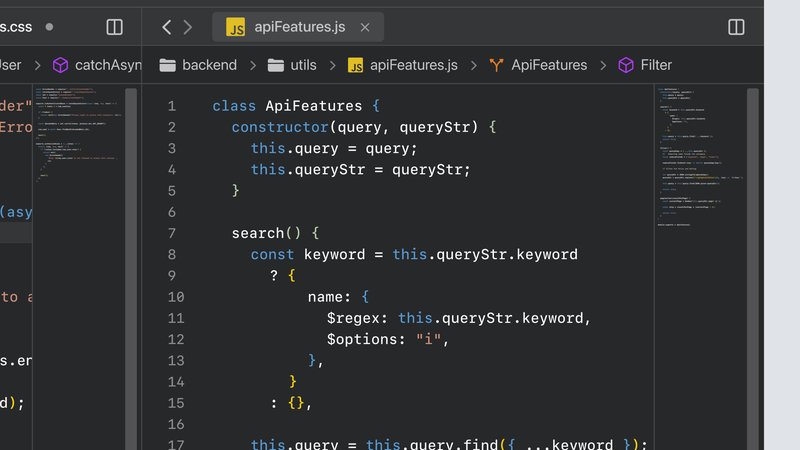Click the unsaved dot on .css tab
This screenshot has width=800, height=450.
50,27
